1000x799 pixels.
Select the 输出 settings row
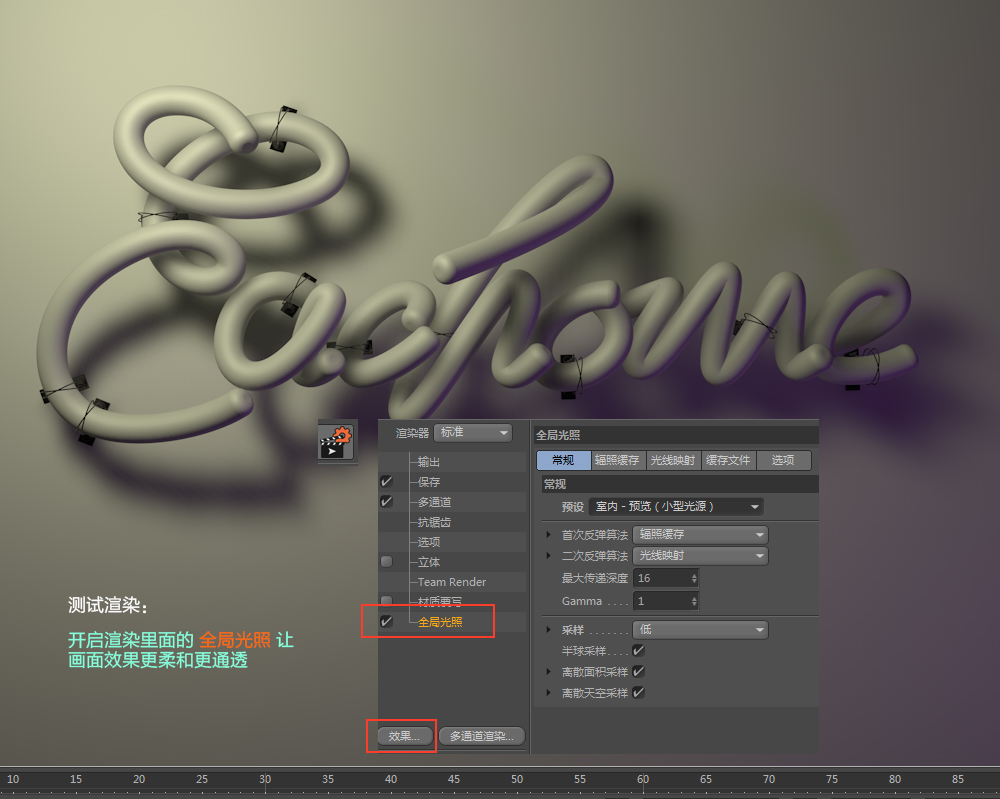(x=452, y=462)
